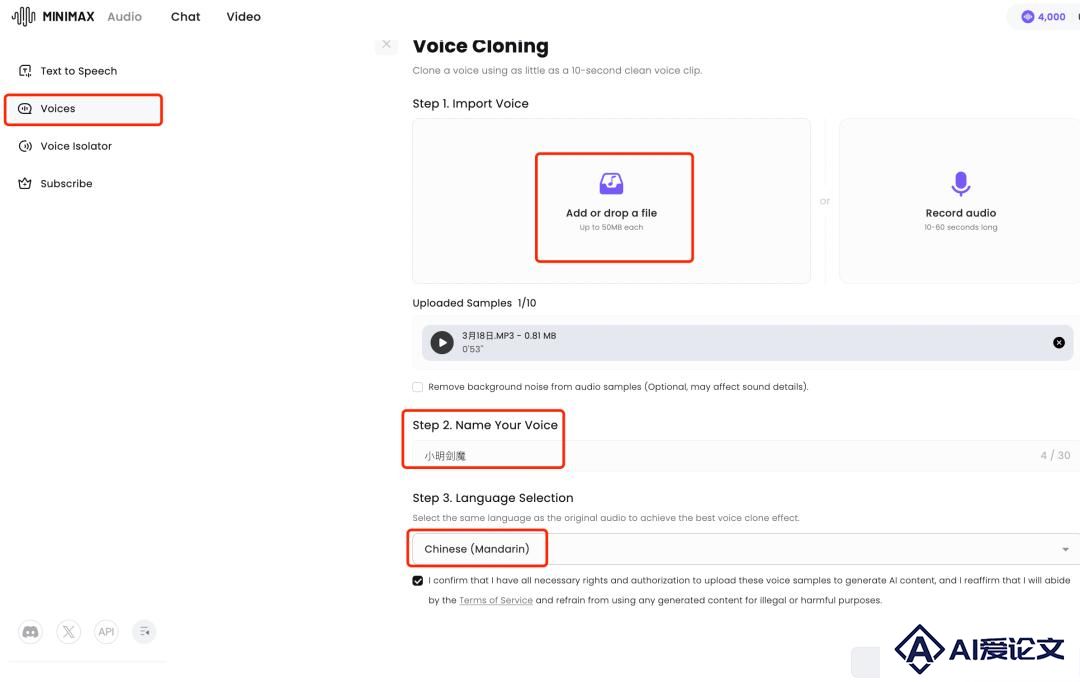Expand the Chinese (Mandarin) language dropdown
The width and height of the screenshot is (1080, 682).
[x=746, y=549]
